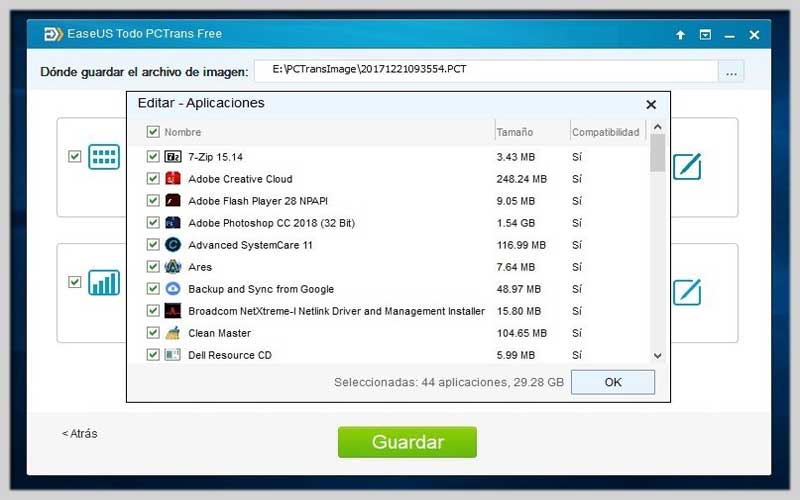Viewport: 800px width, 500px height.
Task: Click the upper edit pencil icon
Action: click(x=687, y=166)
